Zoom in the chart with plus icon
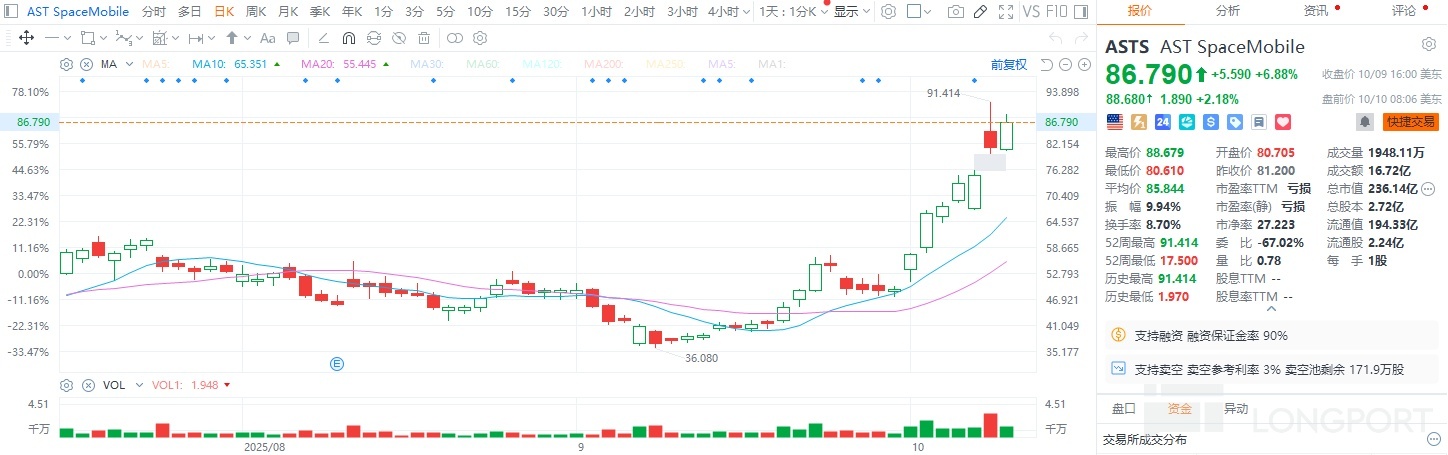 (1084, 65)
